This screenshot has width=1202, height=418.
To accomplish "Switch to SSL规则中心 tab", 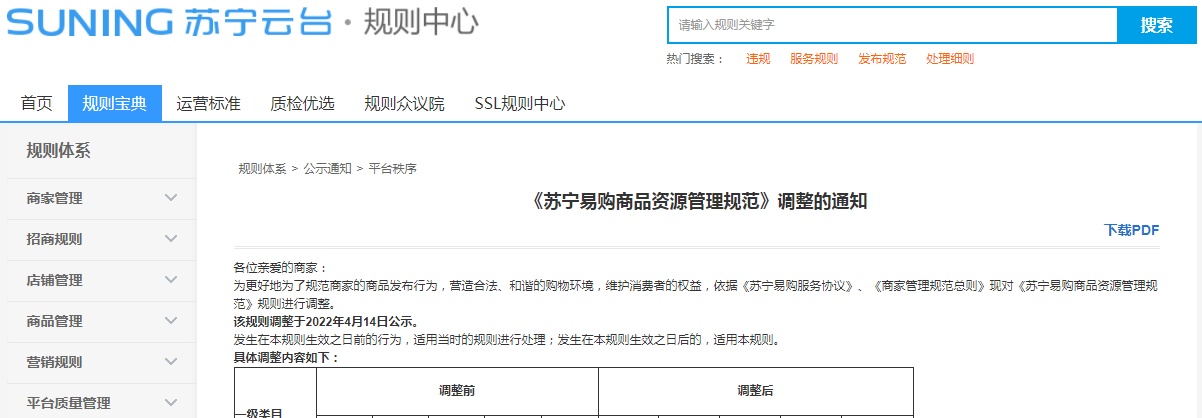I will click(520, 104).
